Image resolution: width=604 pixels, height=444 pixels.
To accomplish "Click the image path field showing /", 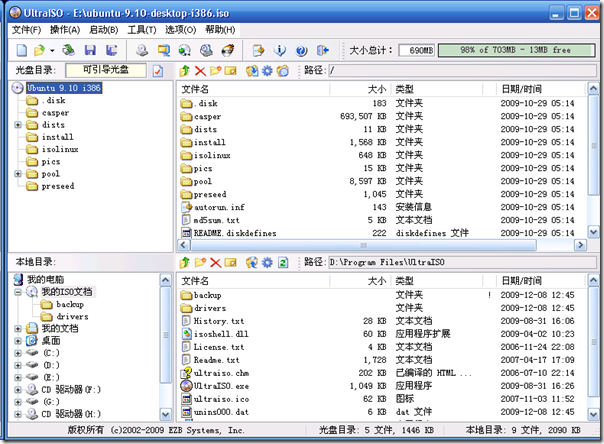I will (462, 70).
